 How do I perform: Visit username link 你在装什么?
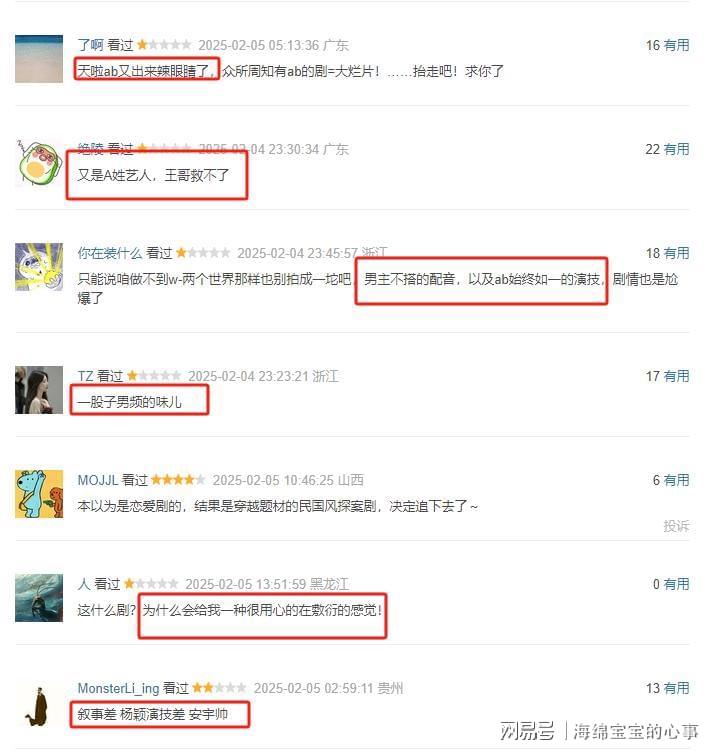pyautogui.click(x=110, y=253)
